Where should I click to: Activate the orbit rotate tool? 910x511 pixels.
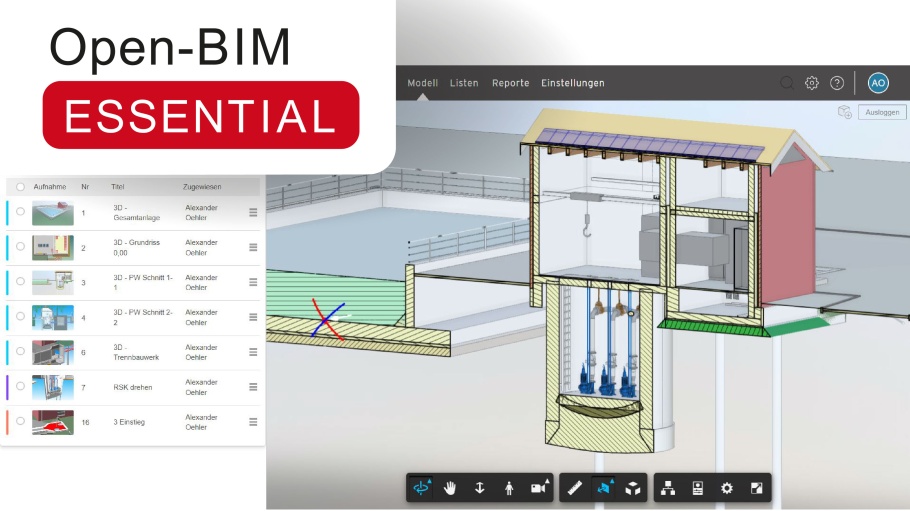(x=421, y=488)
